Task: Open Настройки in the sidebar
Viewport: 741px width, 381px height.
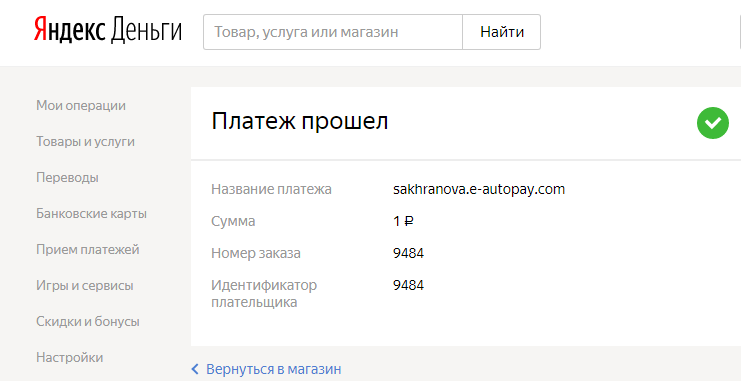Action: click(70, 357)
